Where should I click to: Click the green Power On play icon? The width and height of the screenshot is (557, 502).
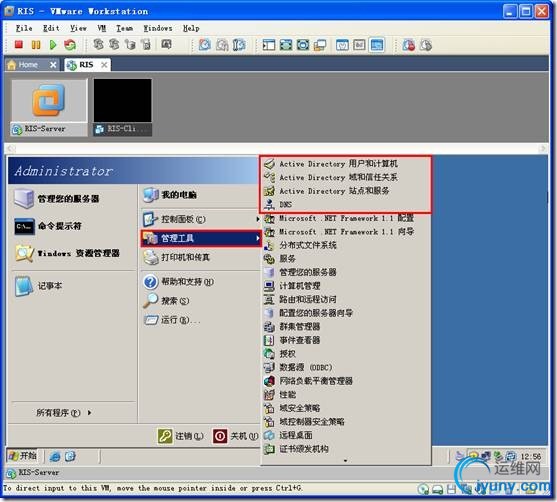click(53, 45)
